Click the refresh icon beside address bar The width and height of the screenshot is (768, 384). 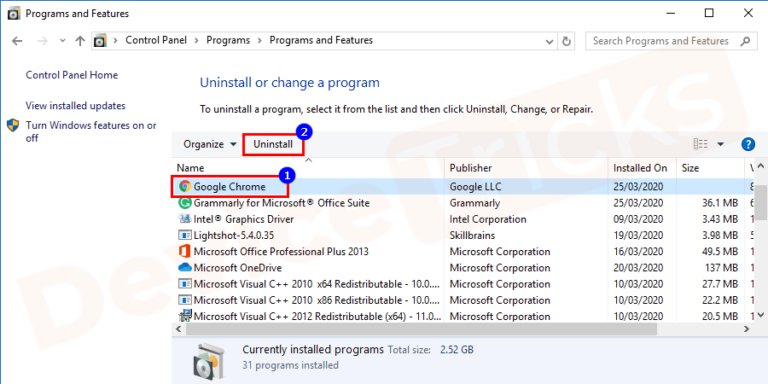(567, 41)
